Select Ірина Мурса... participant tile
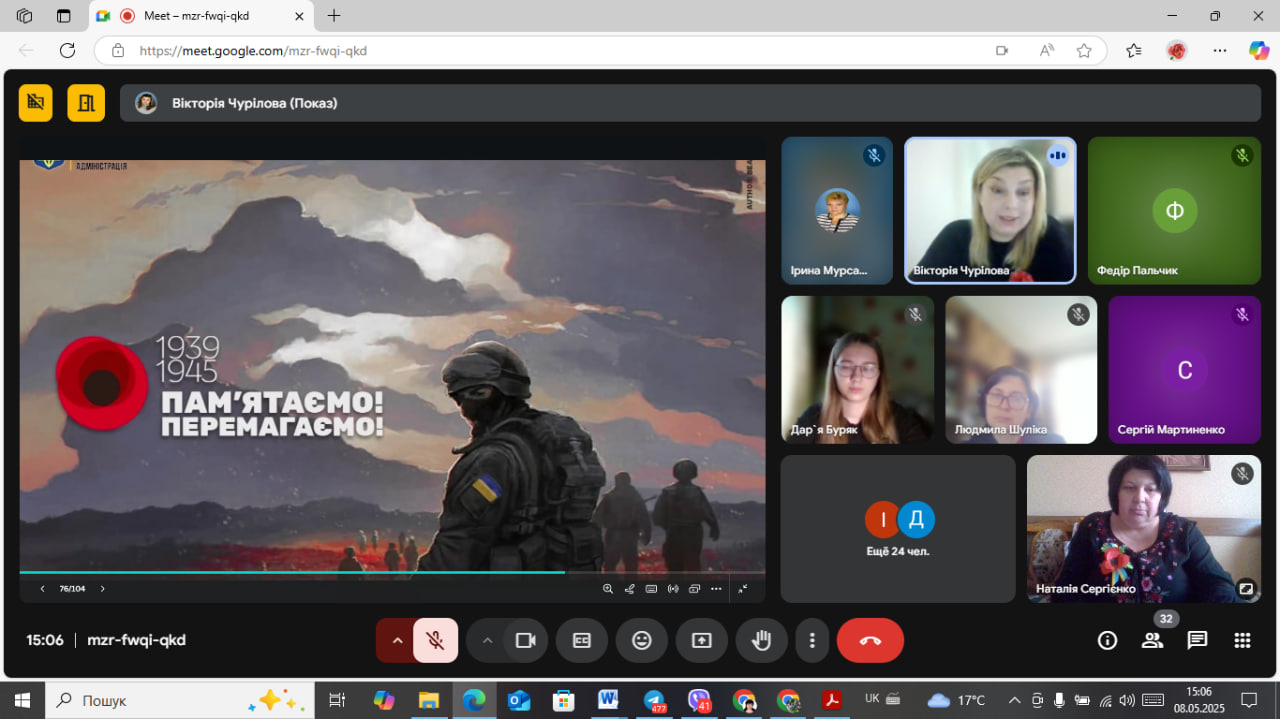Screen dimensions: 1280x719 837,210
